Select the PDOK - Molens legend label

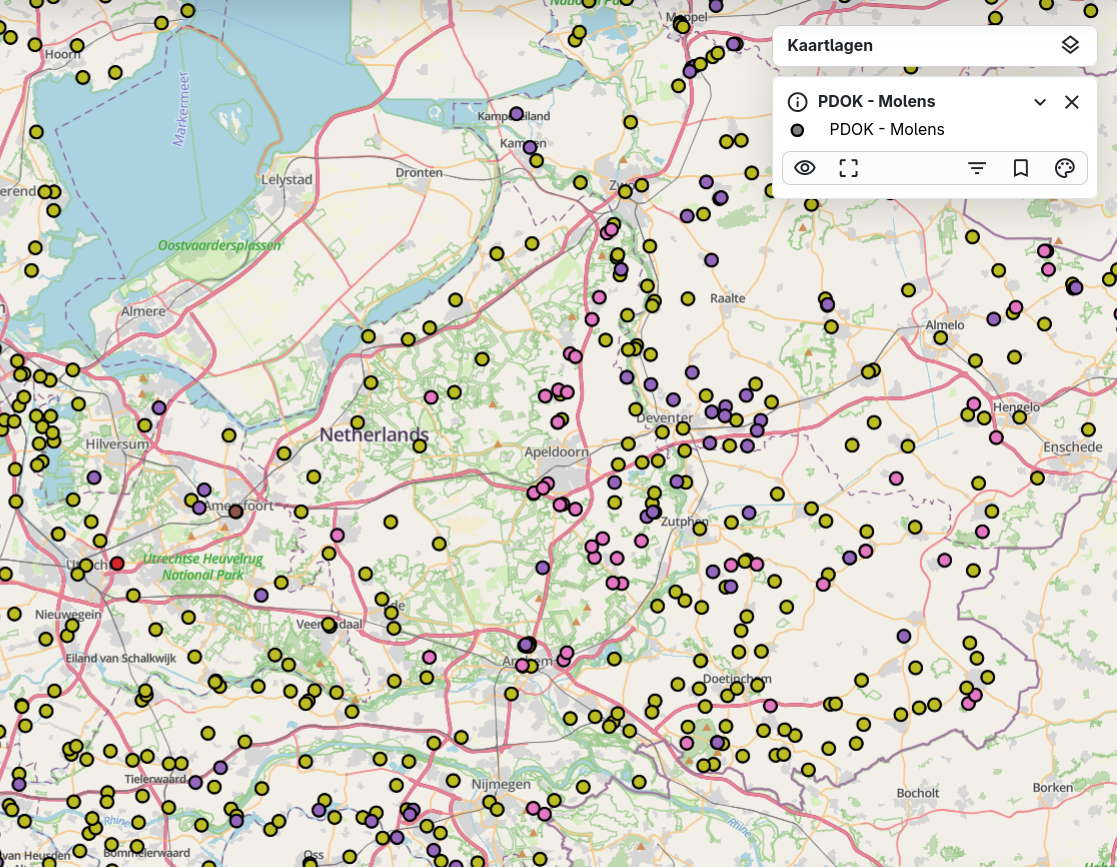point(886,130)
